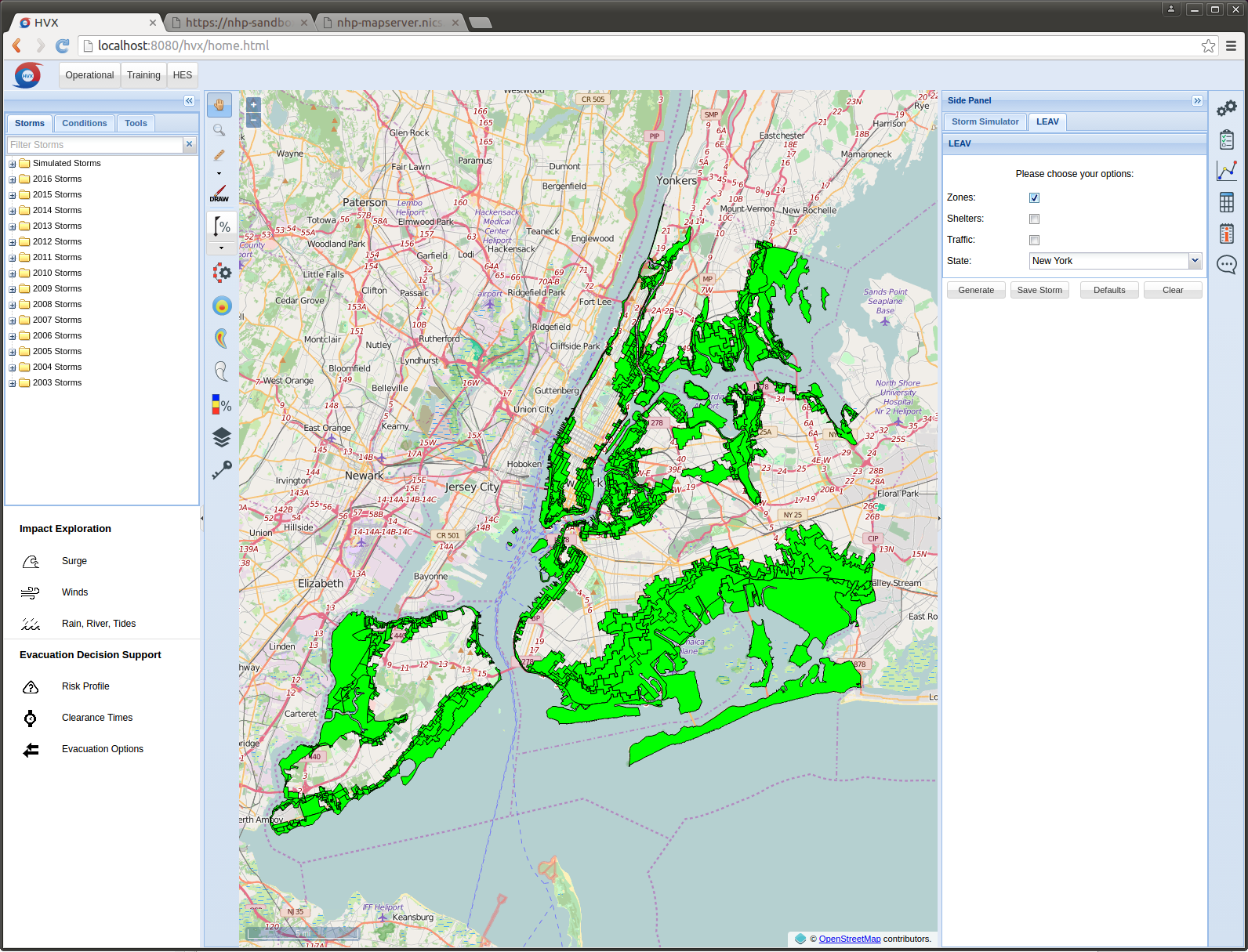Tick the Traffic checkbox
Screen dimensions: 1248x952
pos(1034,241)
